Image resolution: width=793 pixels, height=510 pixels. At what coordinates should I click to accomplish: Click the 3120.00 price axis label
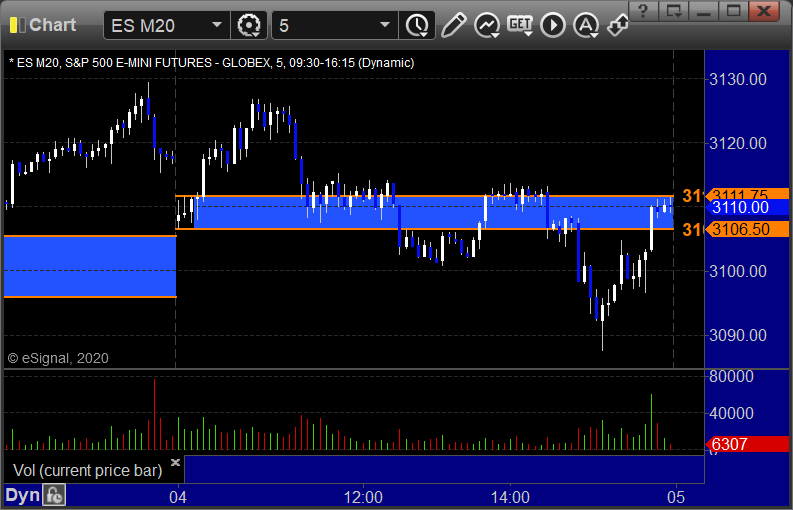(x=738, y=144)
